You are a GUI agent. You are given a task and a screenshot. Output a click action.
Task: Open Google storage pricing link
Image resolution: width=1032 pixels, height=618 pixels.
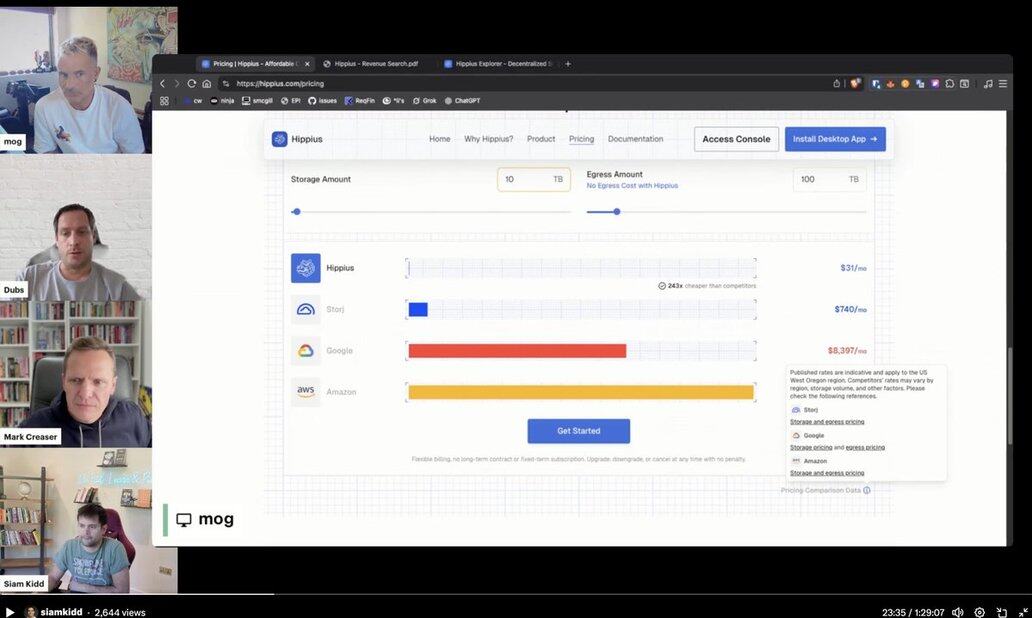pos(811,448)
